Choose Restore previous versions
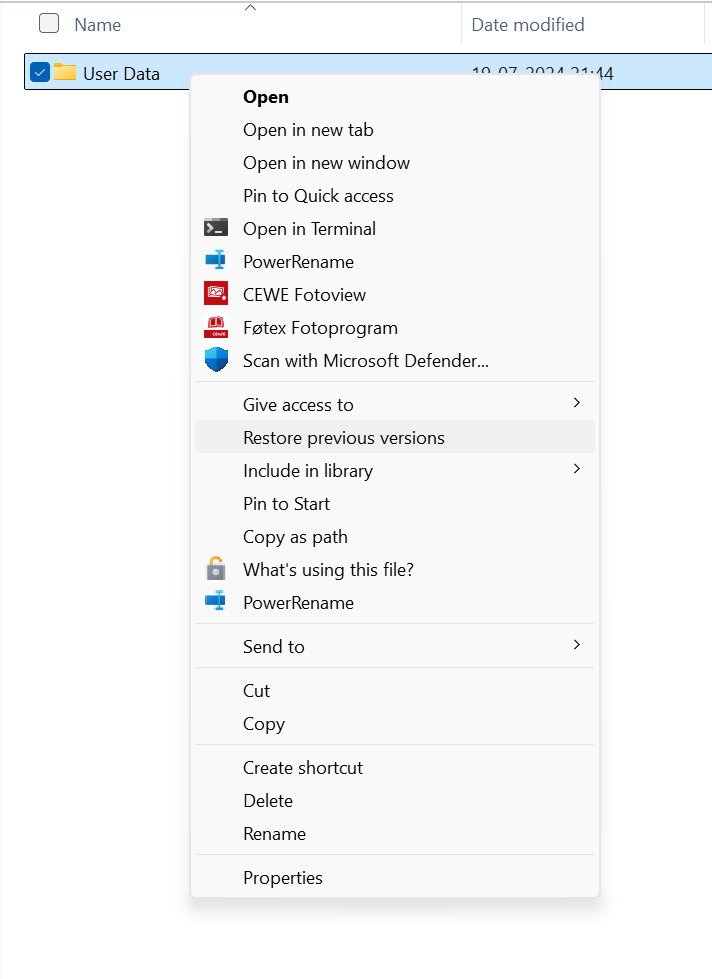The image size is (712, 979). point(344,437)
